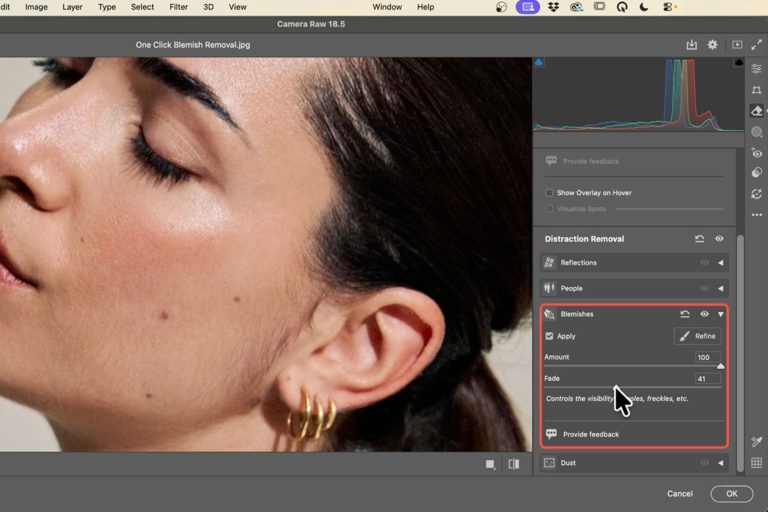The image size is (768, 512).
Task: Click the Fade slider track
Action: pyautogui.click(x=632, y=387)
